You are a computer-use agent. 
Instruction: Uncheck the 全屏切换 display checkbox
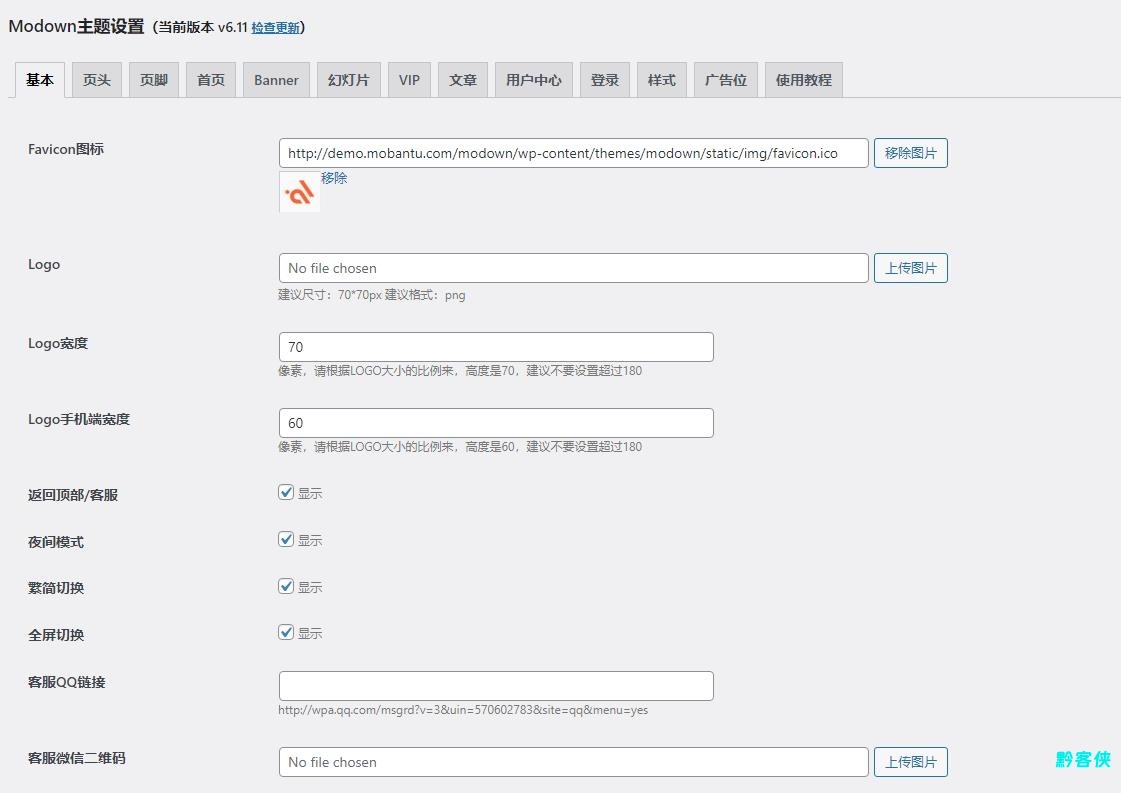click(x=286, y=633)
